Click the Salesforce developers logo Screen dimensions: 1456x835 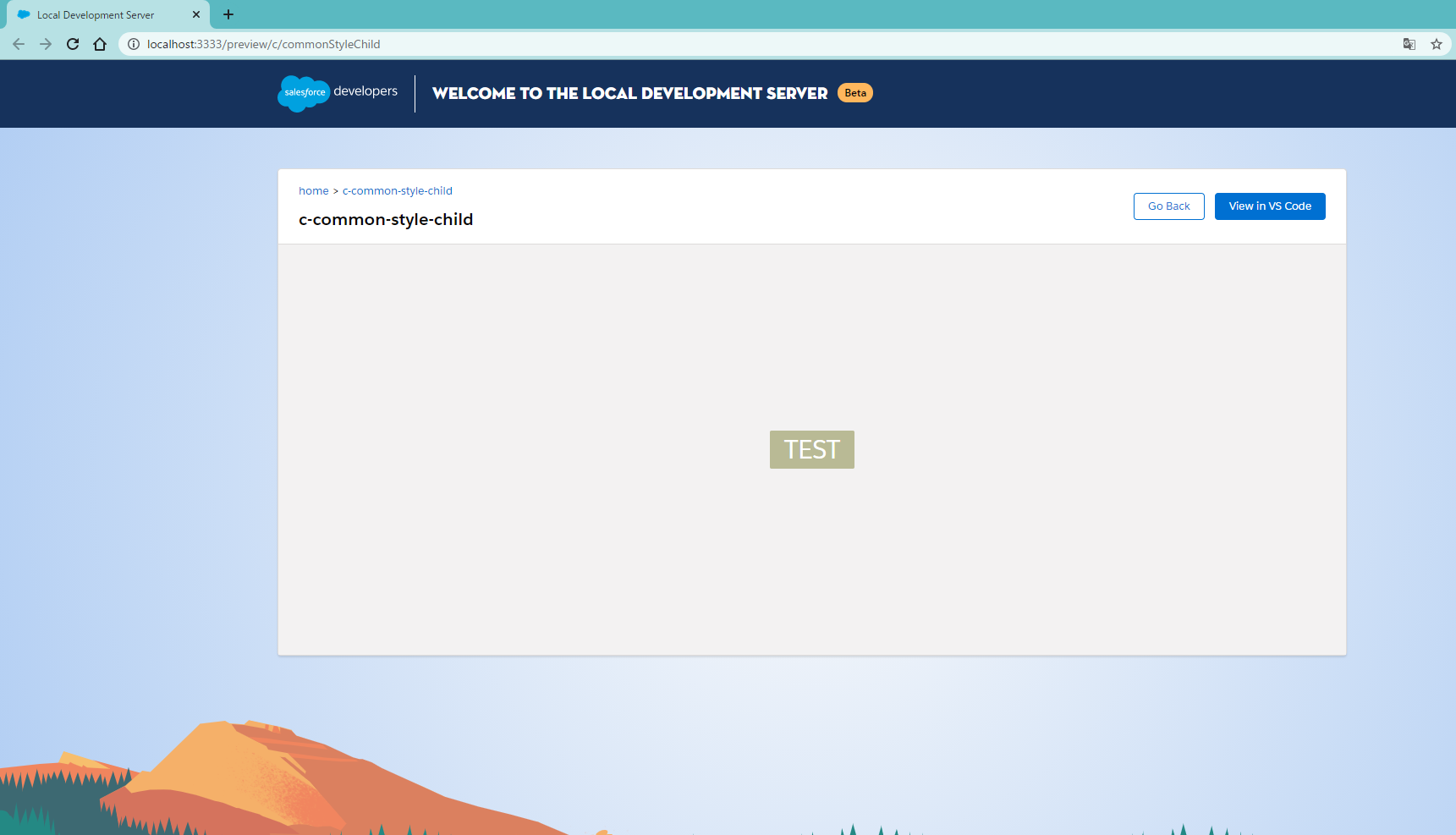click(338, 93)
